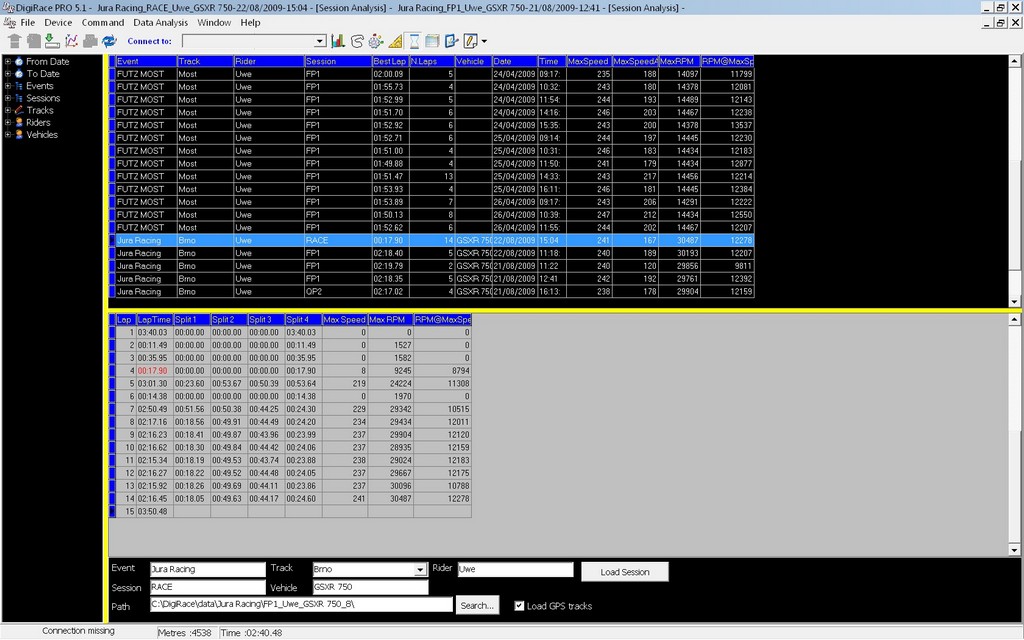Open the Connect to dropdown
This screenshot has height=640, width=1024.
pyautogui.click(x=320, y=41)
